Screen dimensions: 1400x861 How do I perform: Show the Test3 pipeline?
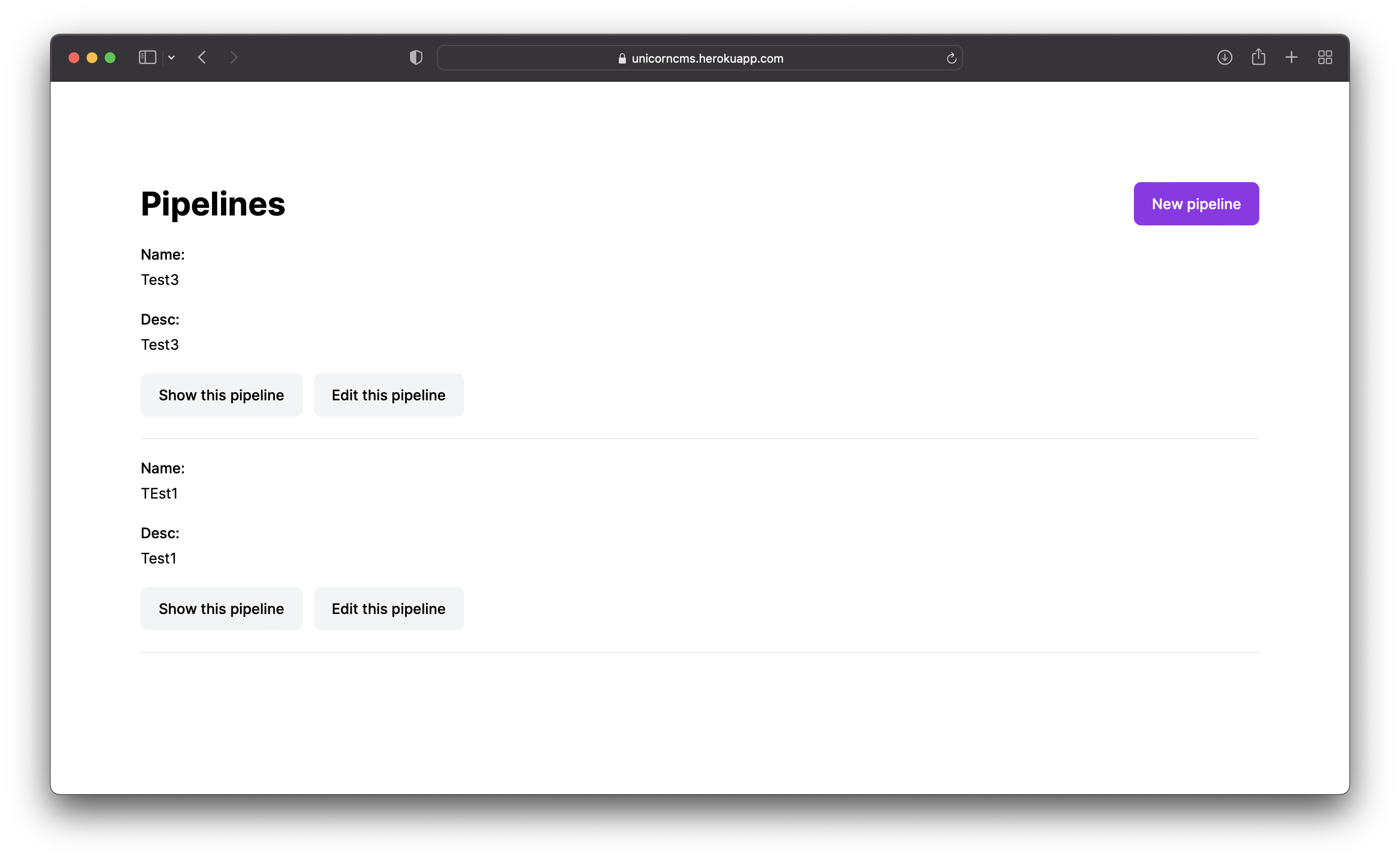(221, 395)
